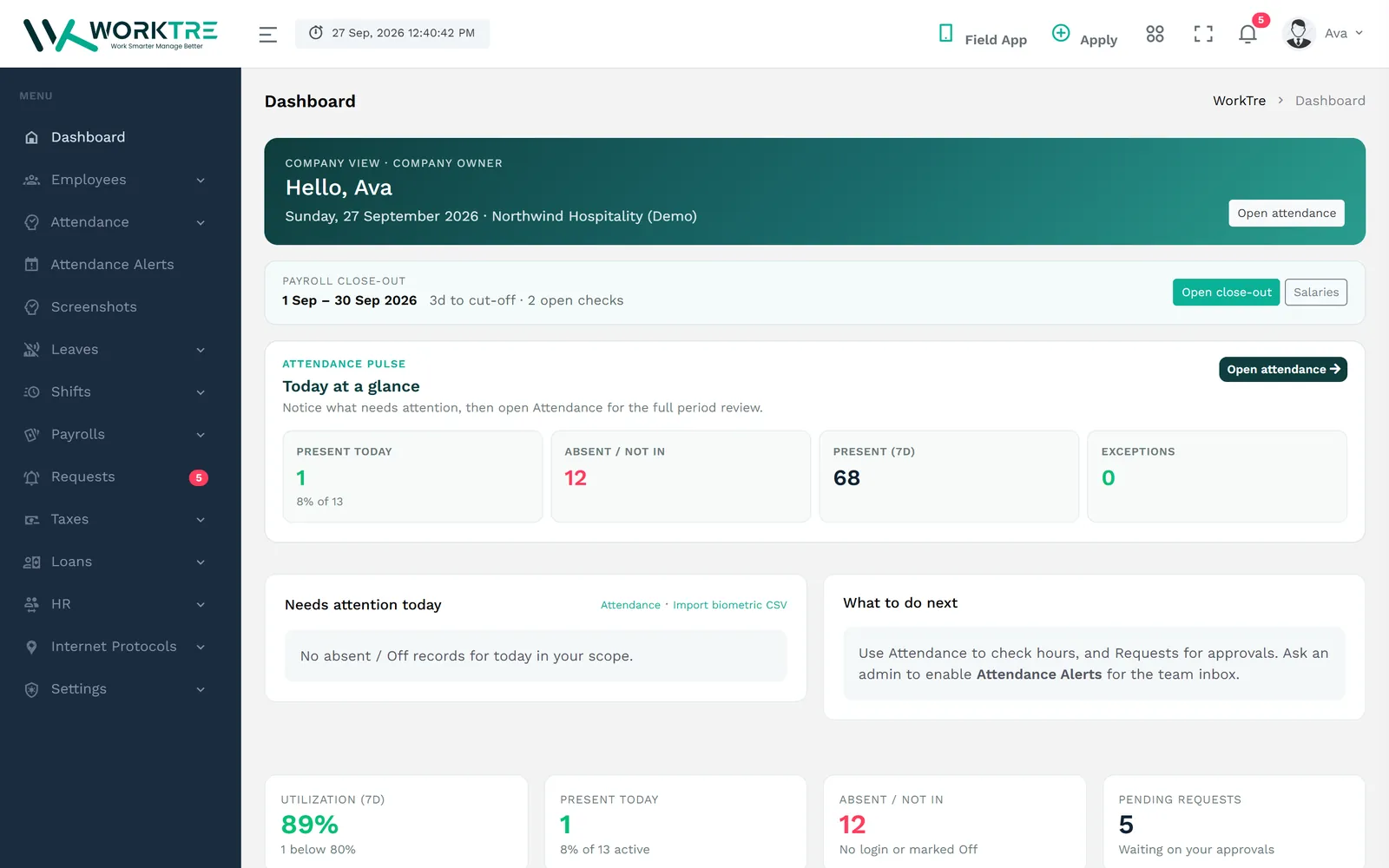This screenshot has height=868, width=1389.
Task: Click the WorkTre breadcrumb link
Action: tap(1239, 101)
